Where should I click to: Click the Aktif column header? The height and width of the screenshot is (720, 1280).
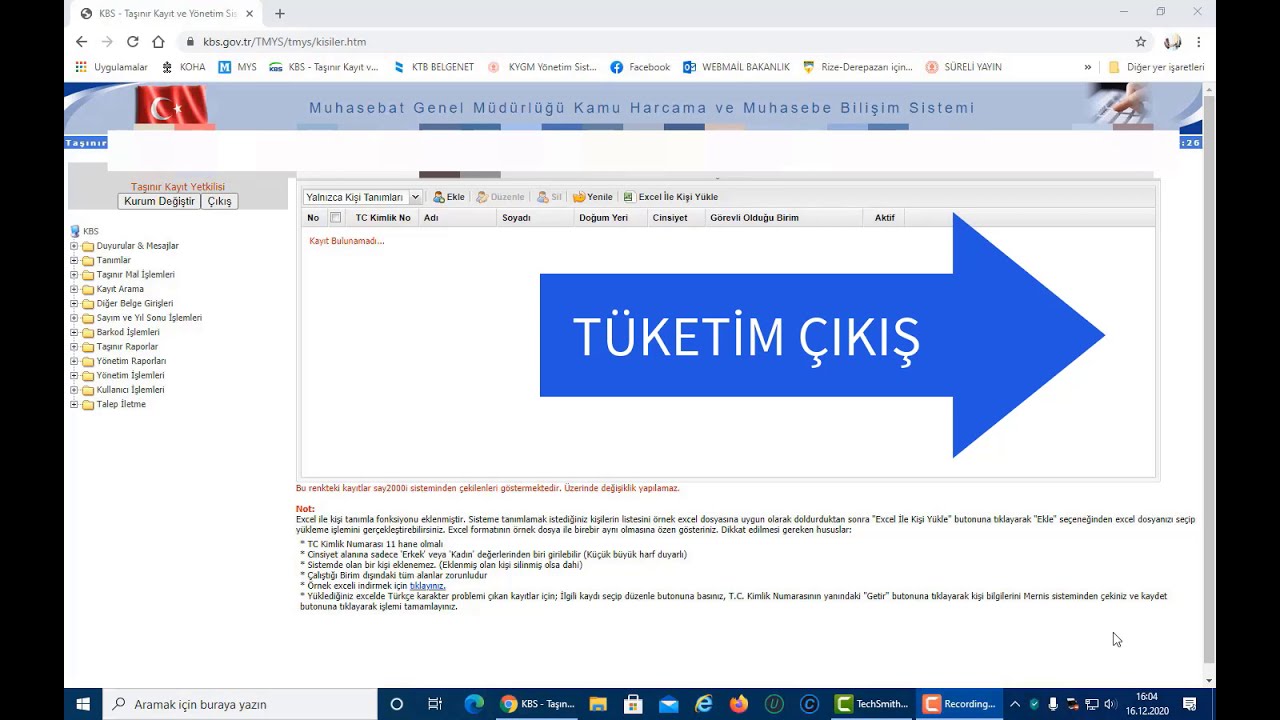[884, 217]
